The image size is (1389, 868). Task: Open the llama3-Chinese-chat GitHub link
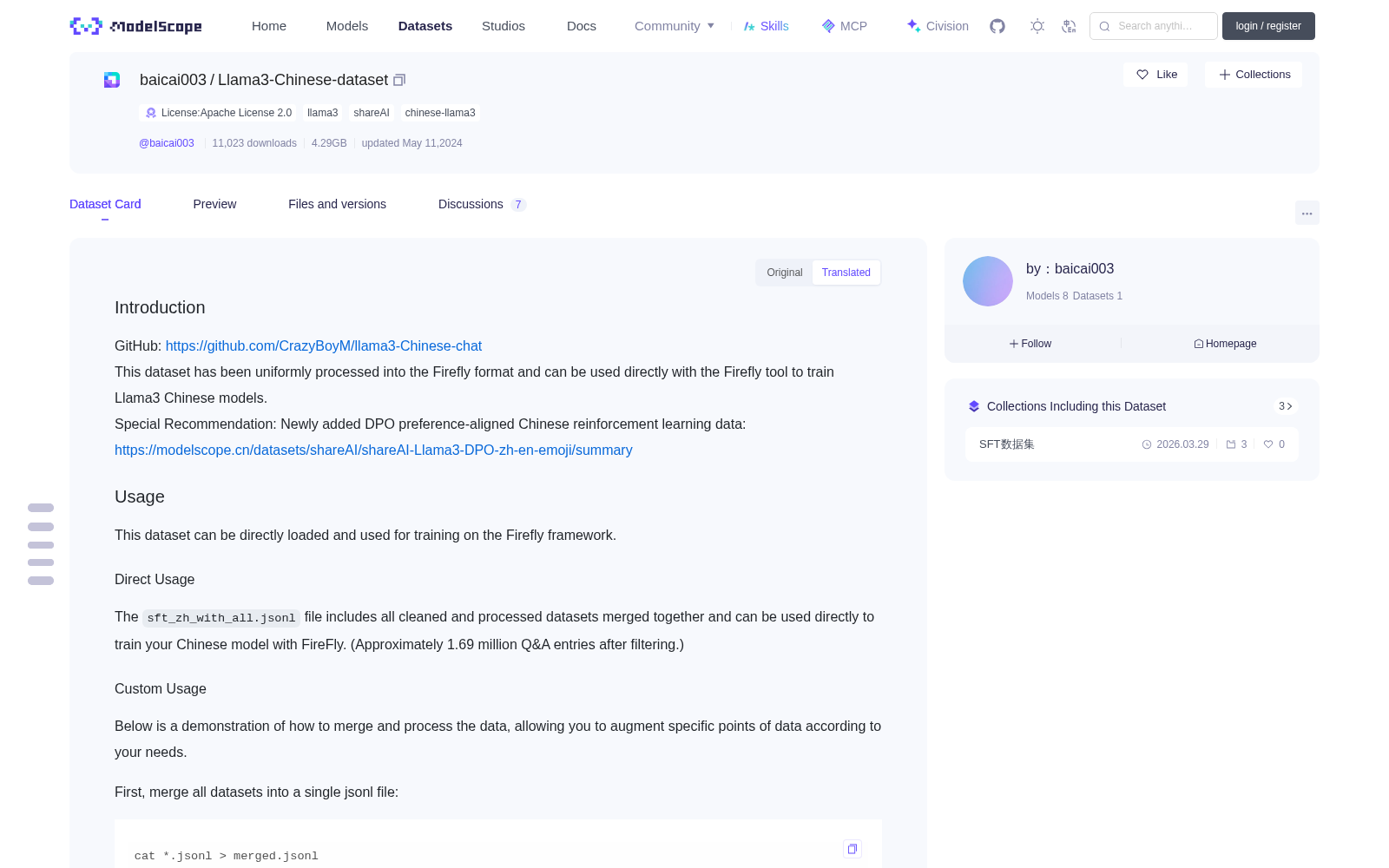click(x=324, y=345)
